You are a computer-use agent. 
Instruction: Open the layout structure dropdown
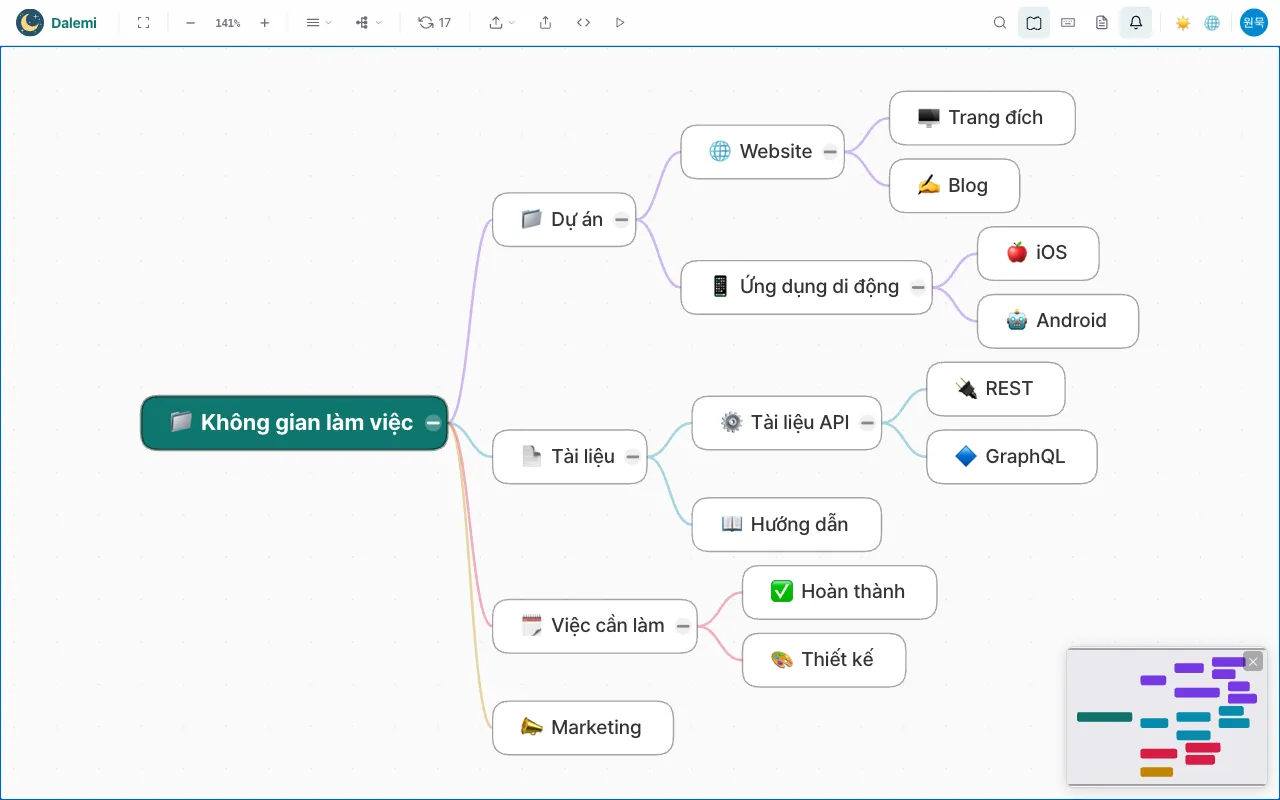[368, 22]
